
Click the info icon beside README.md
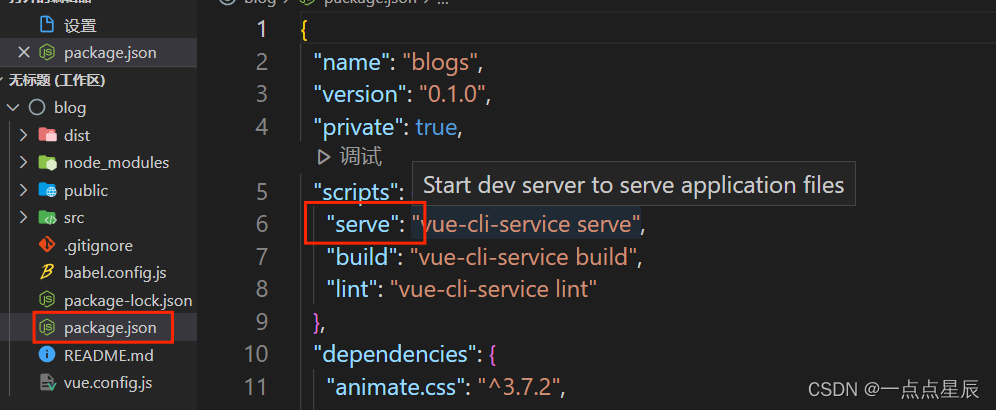[x=47, y=354]
